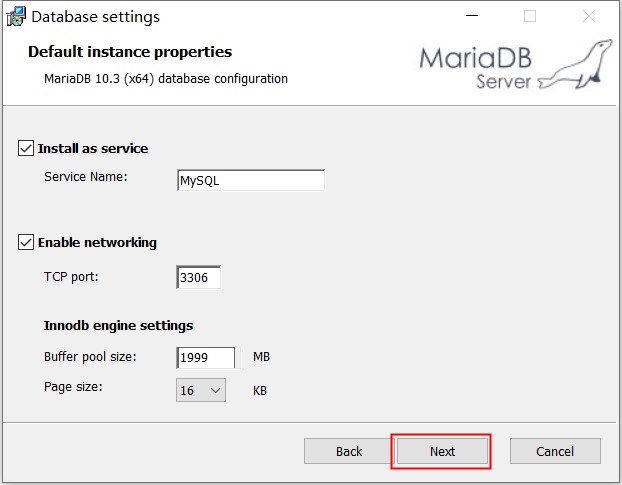Click the maximize window button
The width and height of the screenshot is (622, 485).
[x=530, y=16]
